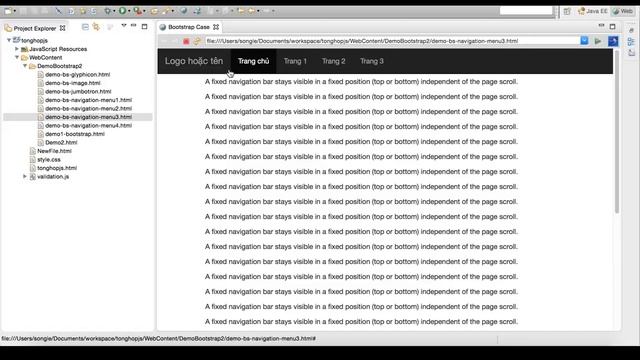Click the yellow Forward navigation arrow in main toolbar
Screen dimensions: 640x360
click(x=251, y=11)
